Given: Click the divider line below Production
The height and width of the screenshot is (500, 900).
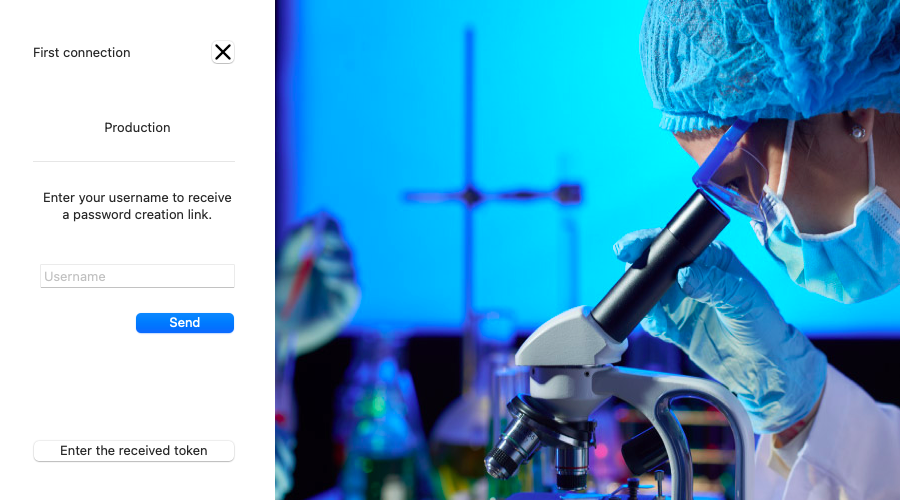Looking at the screenshot, I should click(134, 161).
